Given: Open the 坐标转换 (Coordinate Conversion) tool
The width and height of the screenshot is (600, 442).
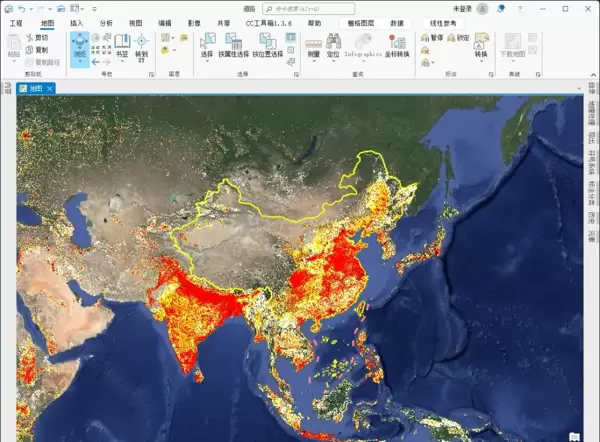Looking at the screenshot, I should [396, 46].
